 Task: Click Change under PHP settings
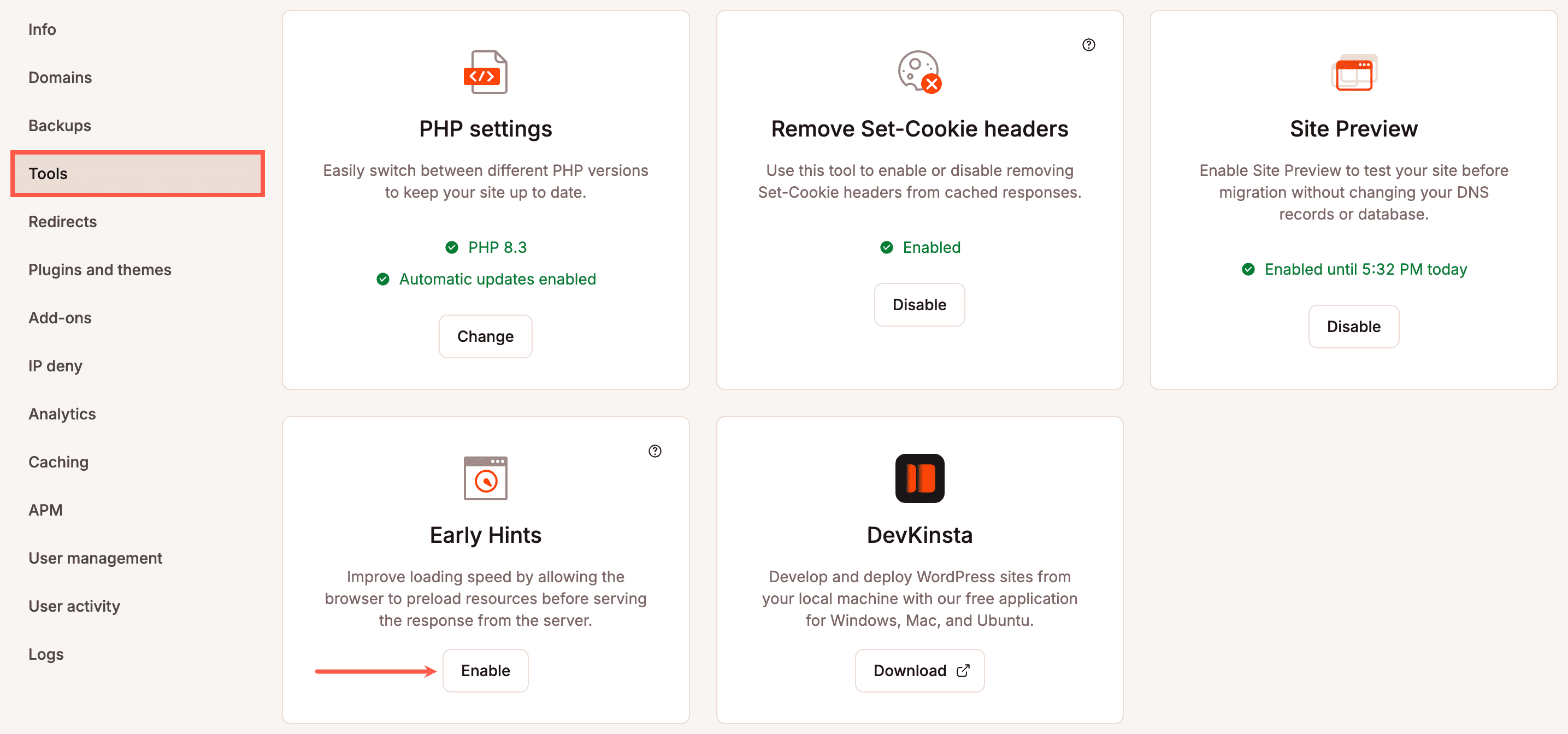point(485,336)
